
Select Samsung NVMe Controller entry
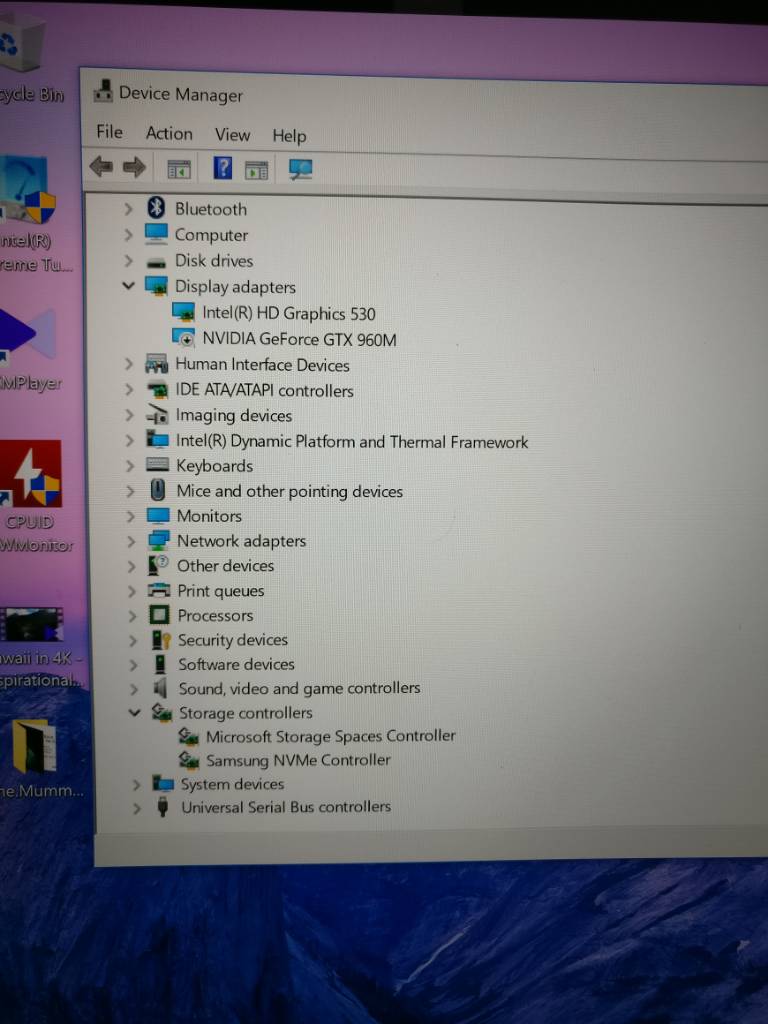pos(298,760)
